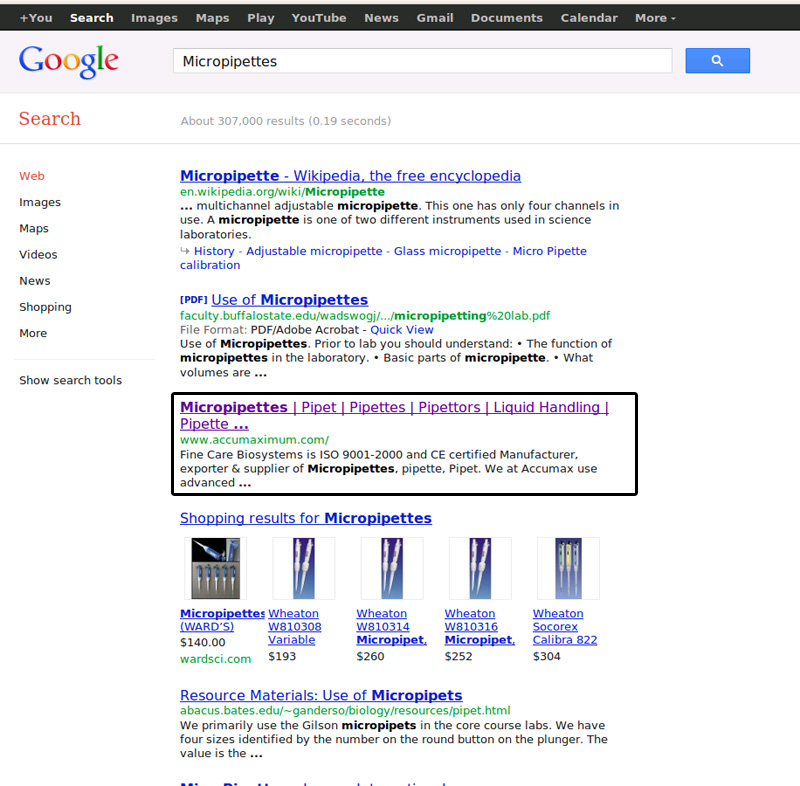Viewport: 800px width, 786px height.
Task: Click the About 307,000 results text
Action: tap(286, 121)
